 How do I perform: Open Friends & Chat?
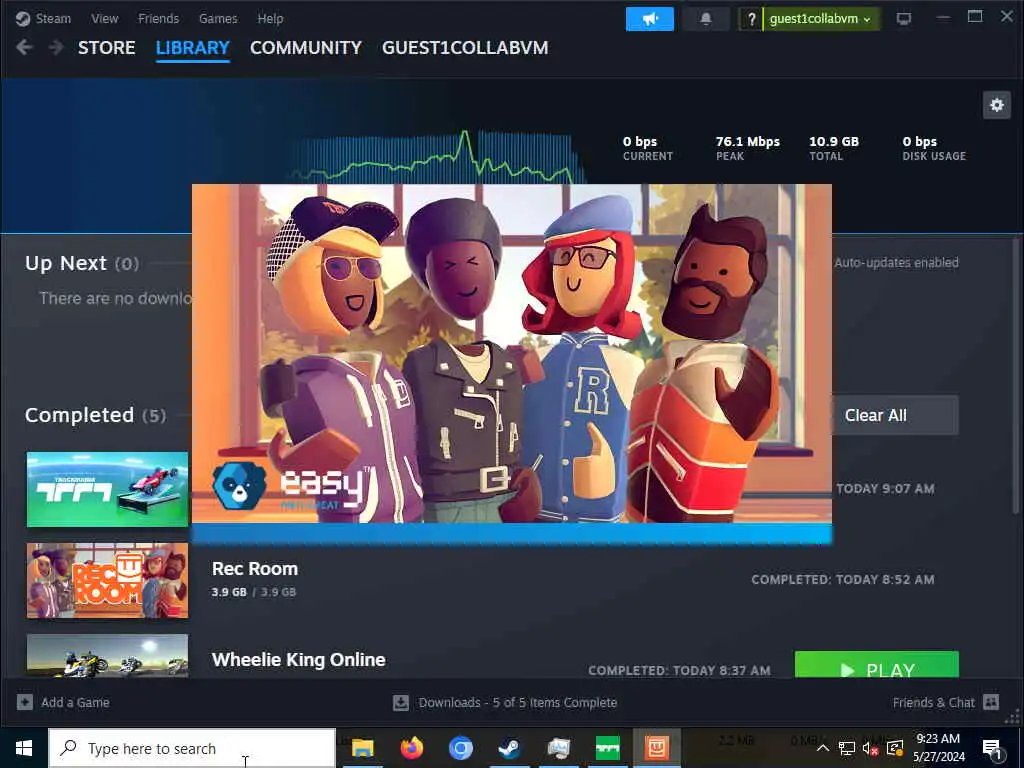tap(946, 702)
